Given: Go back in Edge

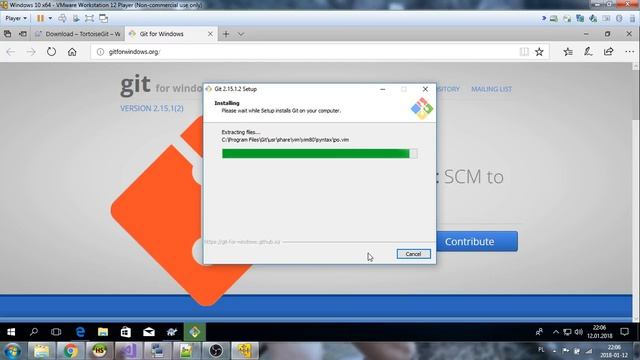Looking at the screenshot, I should tap(11, 52).
